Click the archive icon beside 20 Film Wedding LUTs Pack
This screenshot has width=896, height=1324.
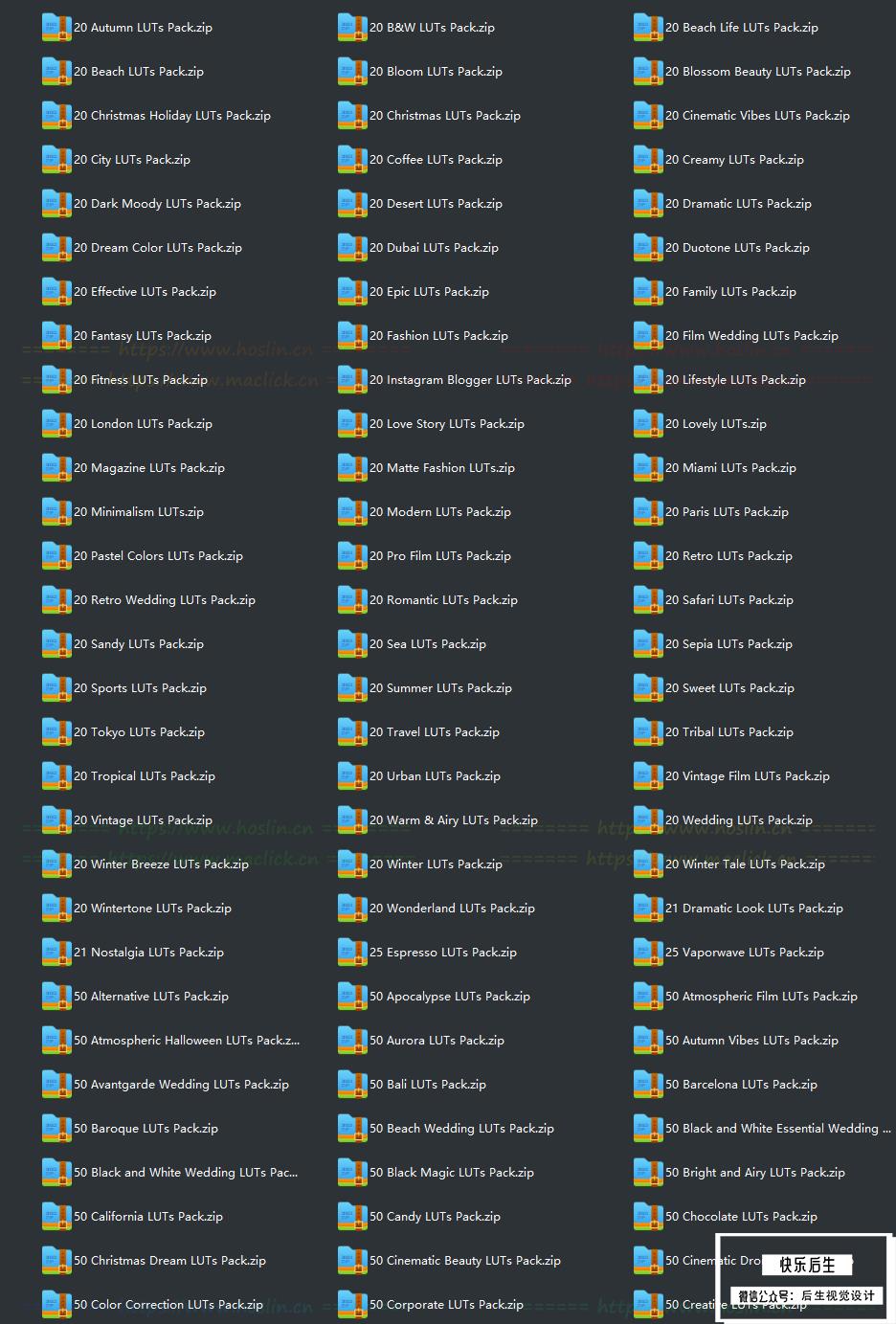648,336
